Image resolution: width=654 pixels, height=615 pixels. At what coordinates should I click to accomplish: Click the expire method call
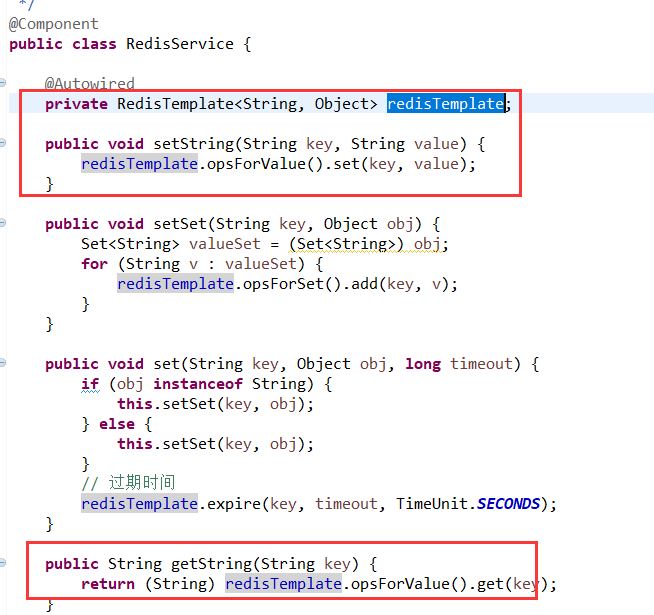pyautogui.click(x=234, y=504)
